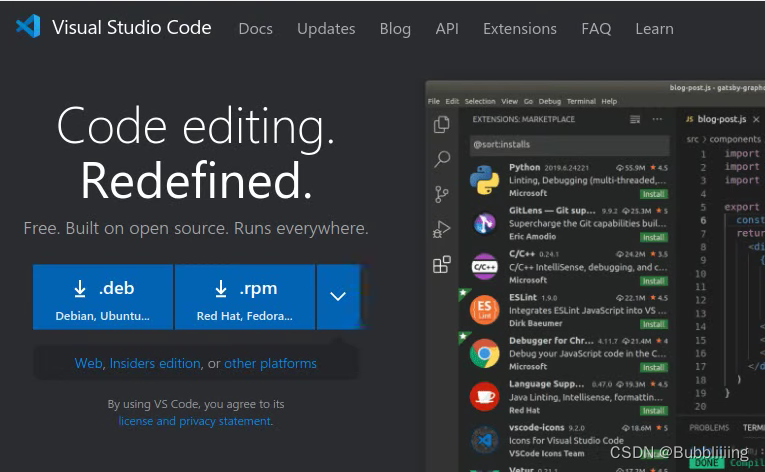The image size is (765, 472).
Task: Open the Terminal menu
Action: tap(581, 102)
